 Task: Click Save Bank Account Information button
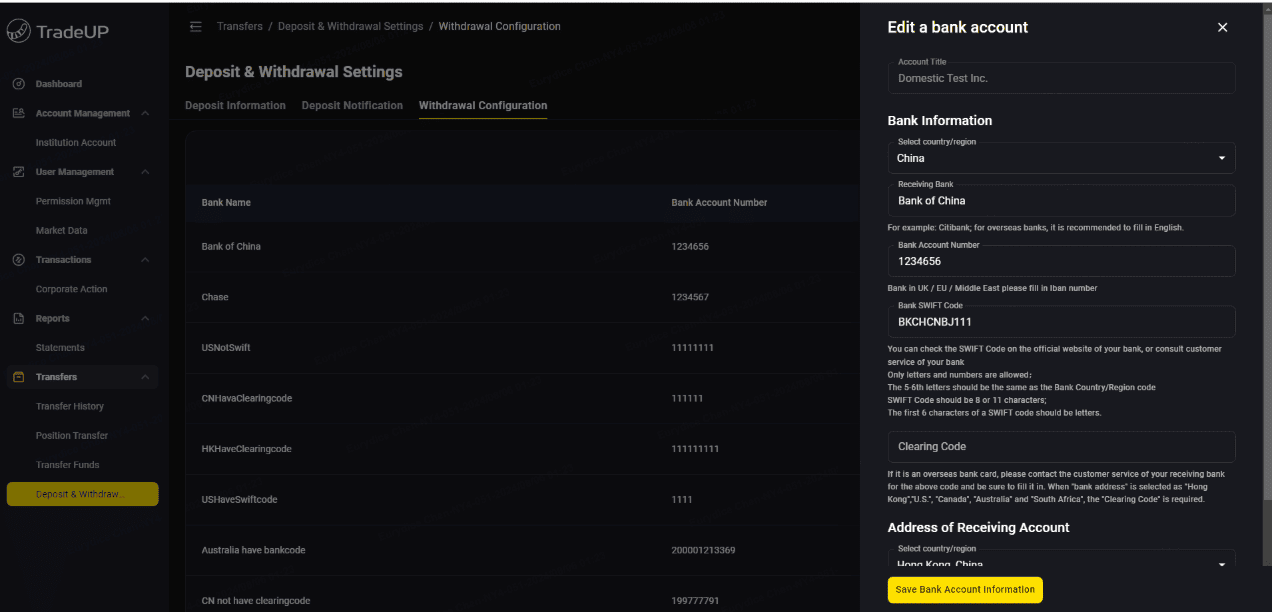(965, 590)
